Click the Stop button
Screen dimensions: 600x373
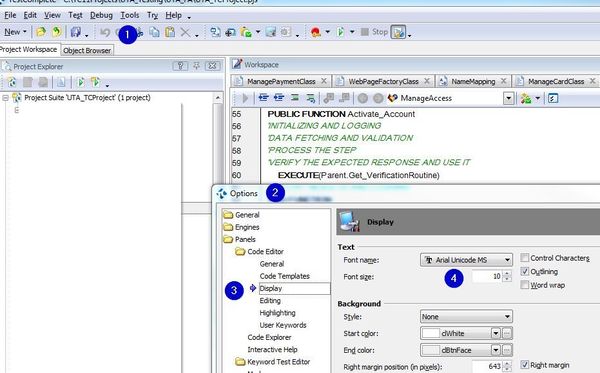coord(374,32)
